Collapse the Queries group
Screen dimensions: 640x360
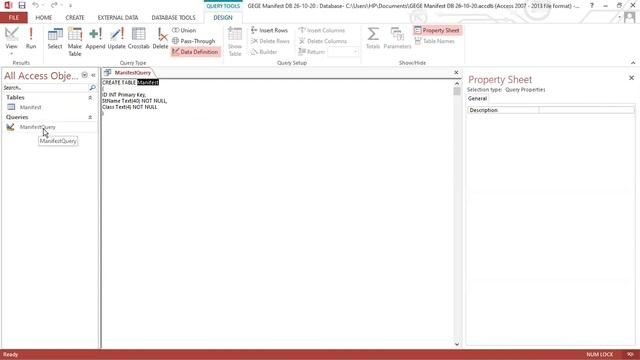click(90, 117)
